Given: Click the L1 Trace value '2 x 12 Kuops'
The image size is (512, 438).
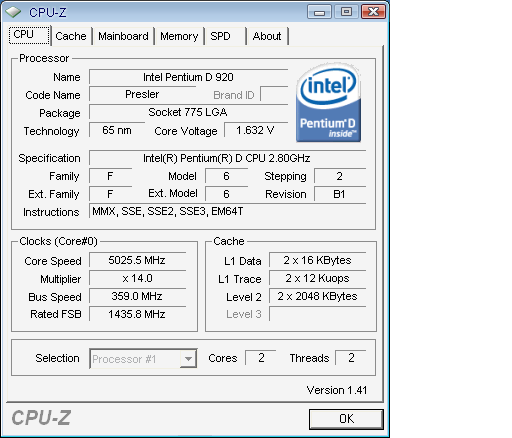Looking at the screenshot, I should tap(317, 278).
